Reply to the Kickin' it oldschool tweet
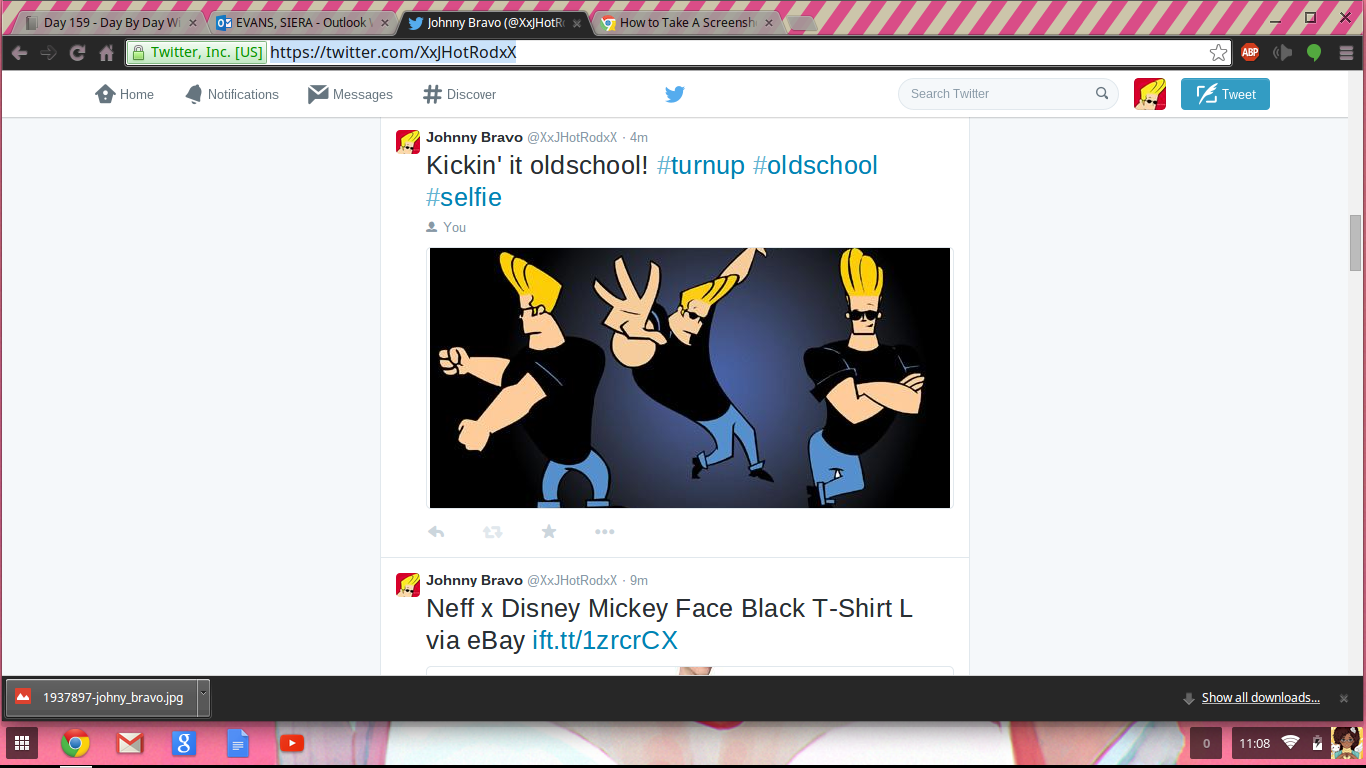Screen dimensions: 1366x768 pyautogui.click(x=436, y=532)
